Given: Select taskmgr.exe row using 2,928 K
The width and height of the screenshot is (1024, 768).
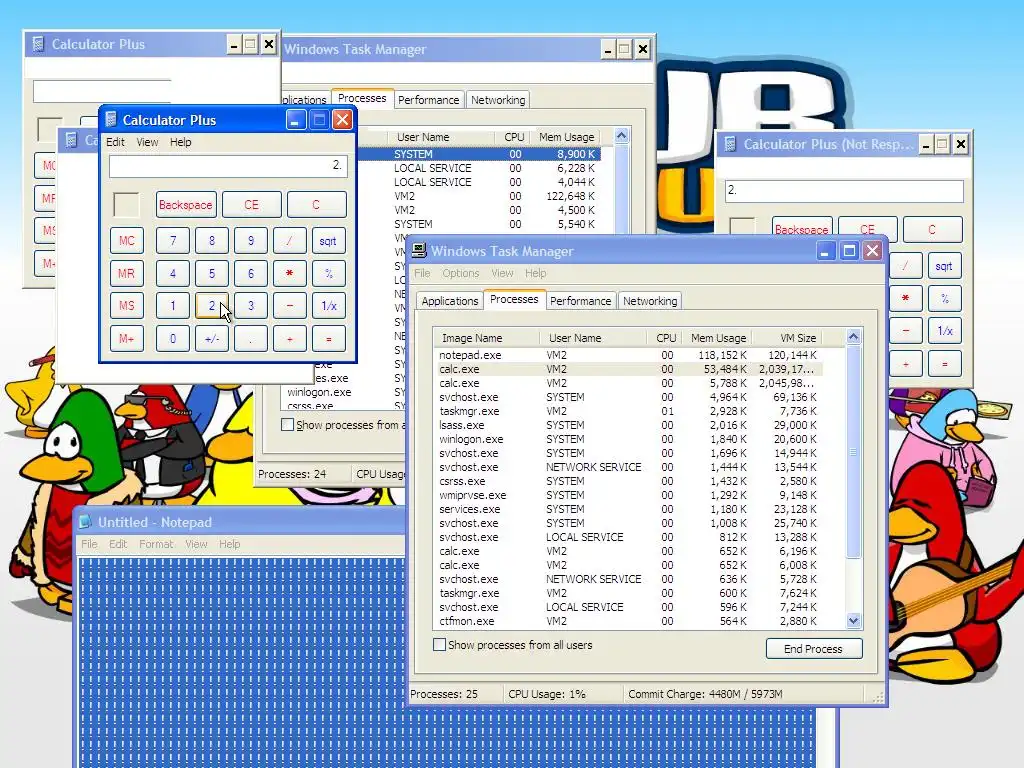Looking at the screenshot, I should point(628,411).
